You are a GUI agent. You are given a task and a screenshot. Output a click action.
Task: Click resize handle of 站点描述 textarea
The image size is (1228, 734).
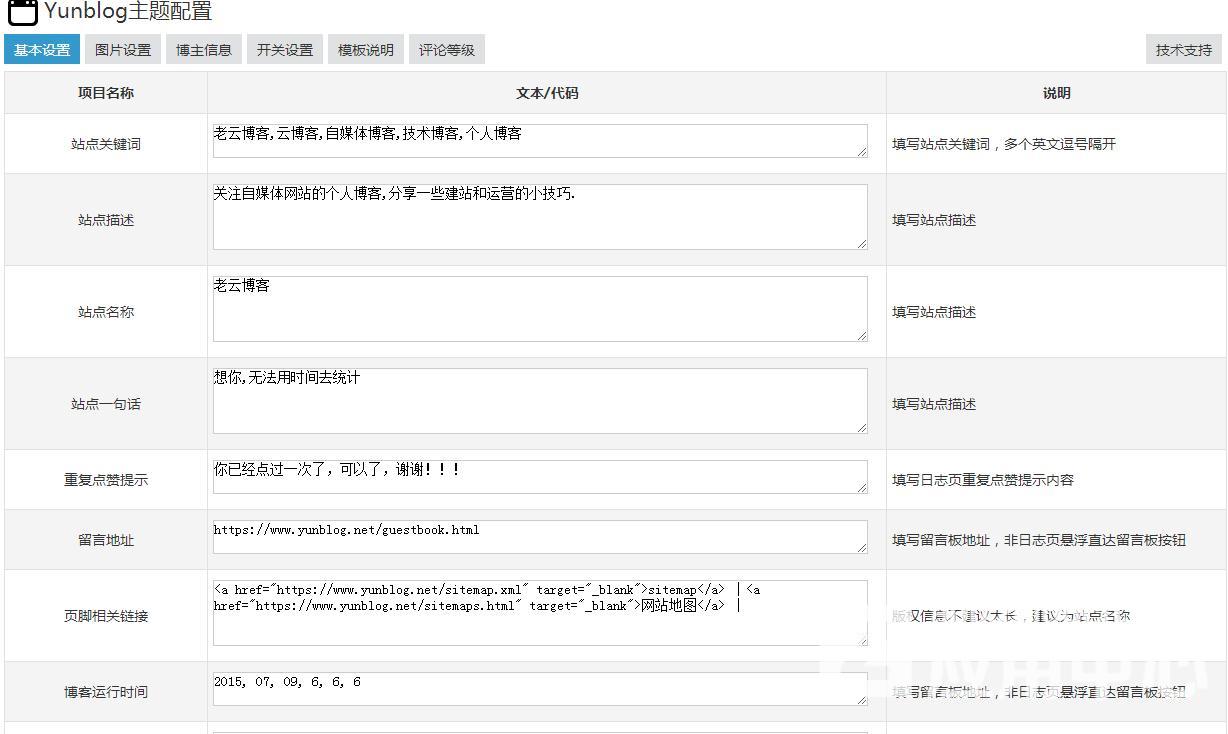tap(861, 243)
